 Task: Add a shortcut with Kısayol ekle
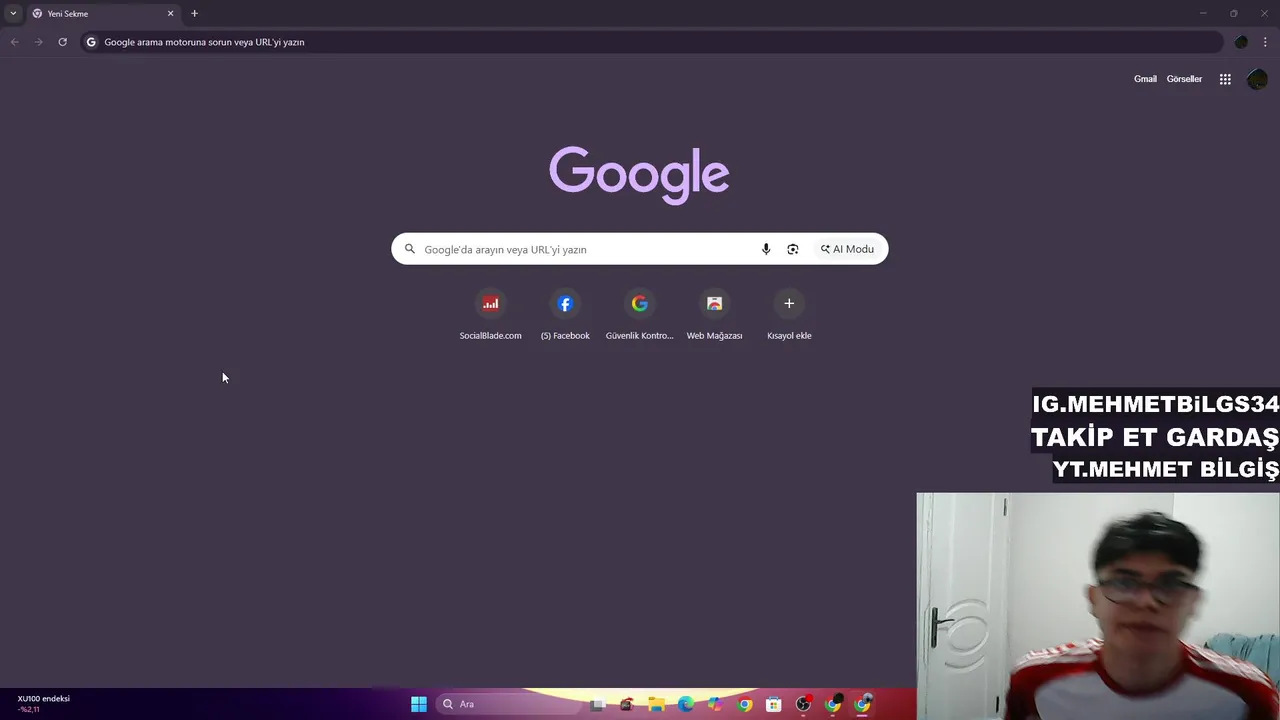point(789,314)
